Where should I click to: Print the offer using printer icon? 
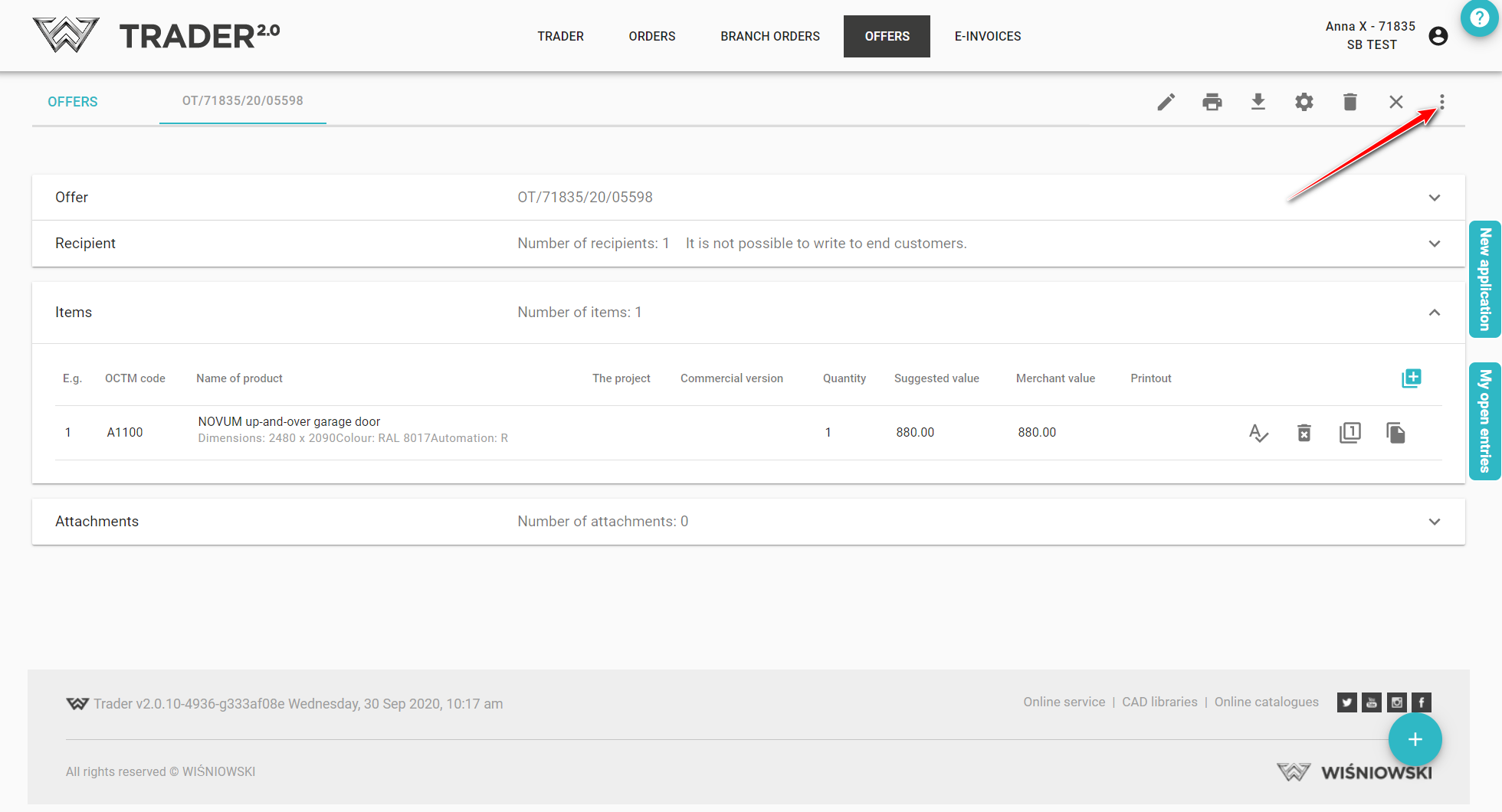click(x=1212, y=102)
